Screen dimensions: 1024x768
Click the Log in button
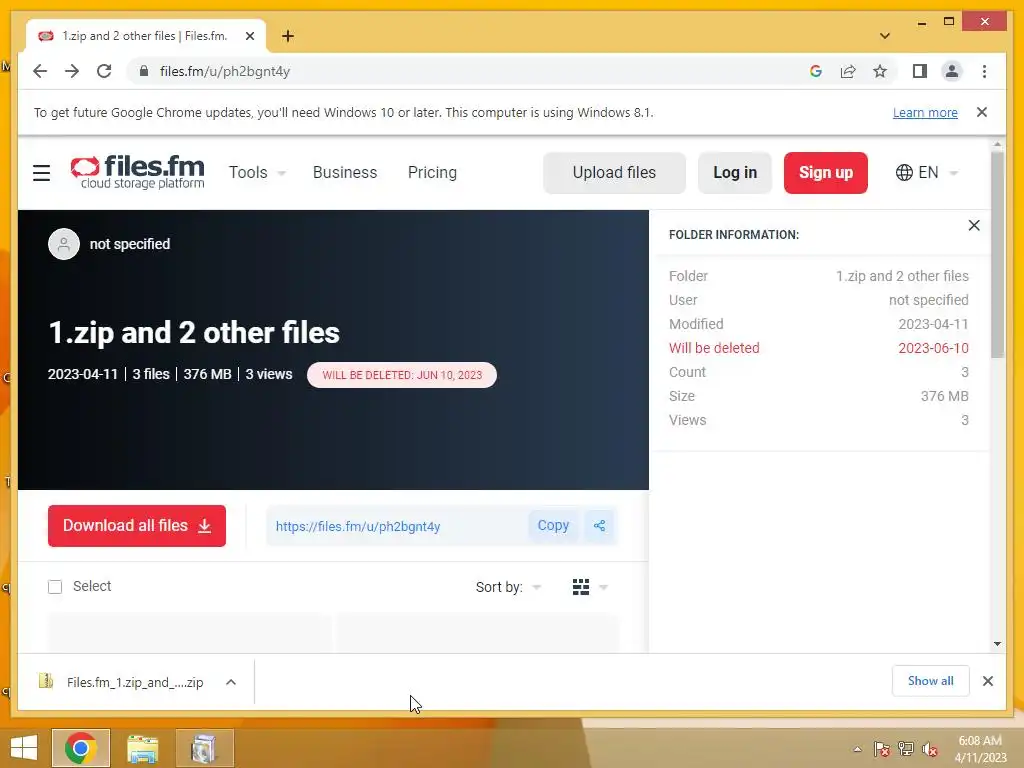735,173
